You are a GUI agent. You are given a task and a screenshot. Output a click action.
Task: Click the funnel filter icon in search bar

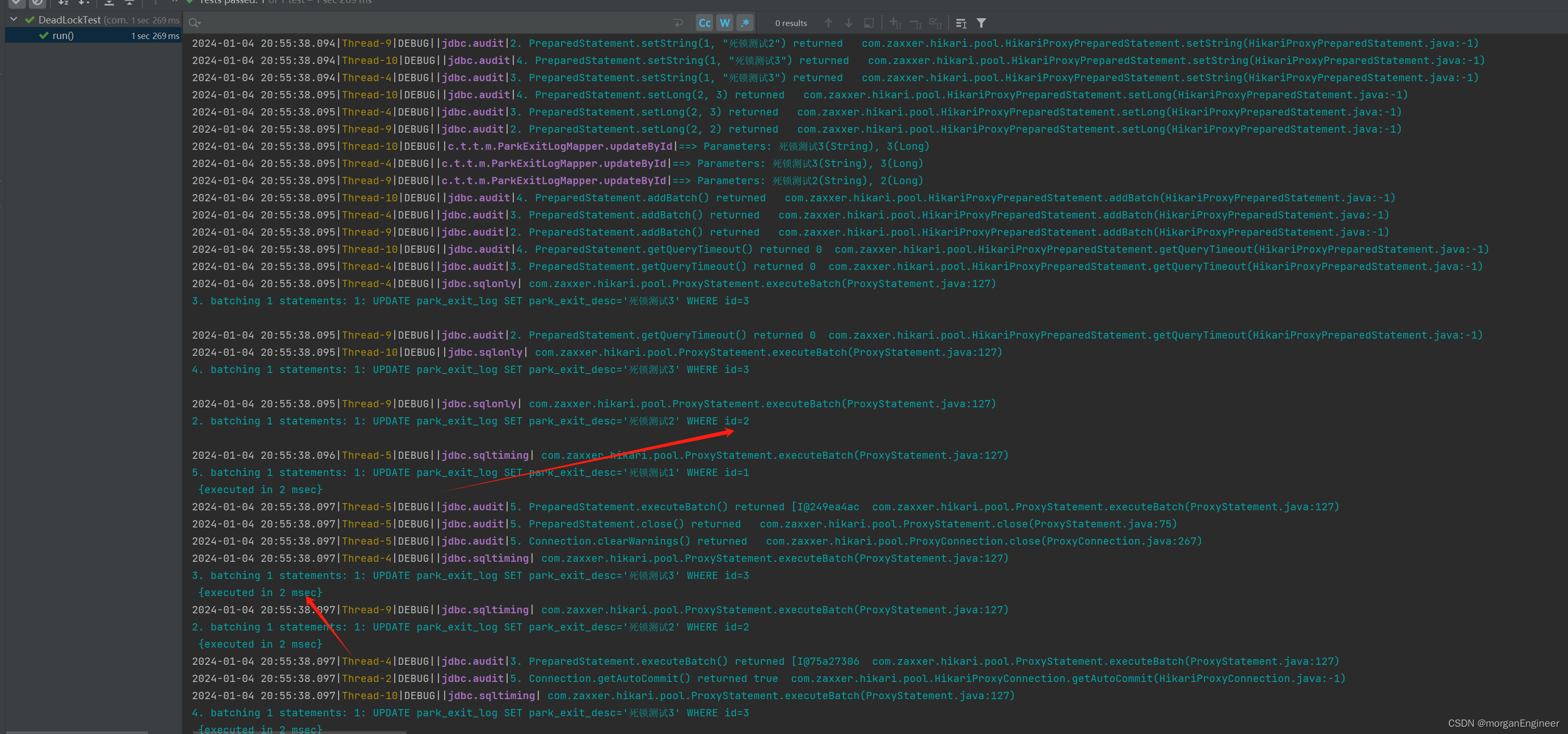(981, 23)
